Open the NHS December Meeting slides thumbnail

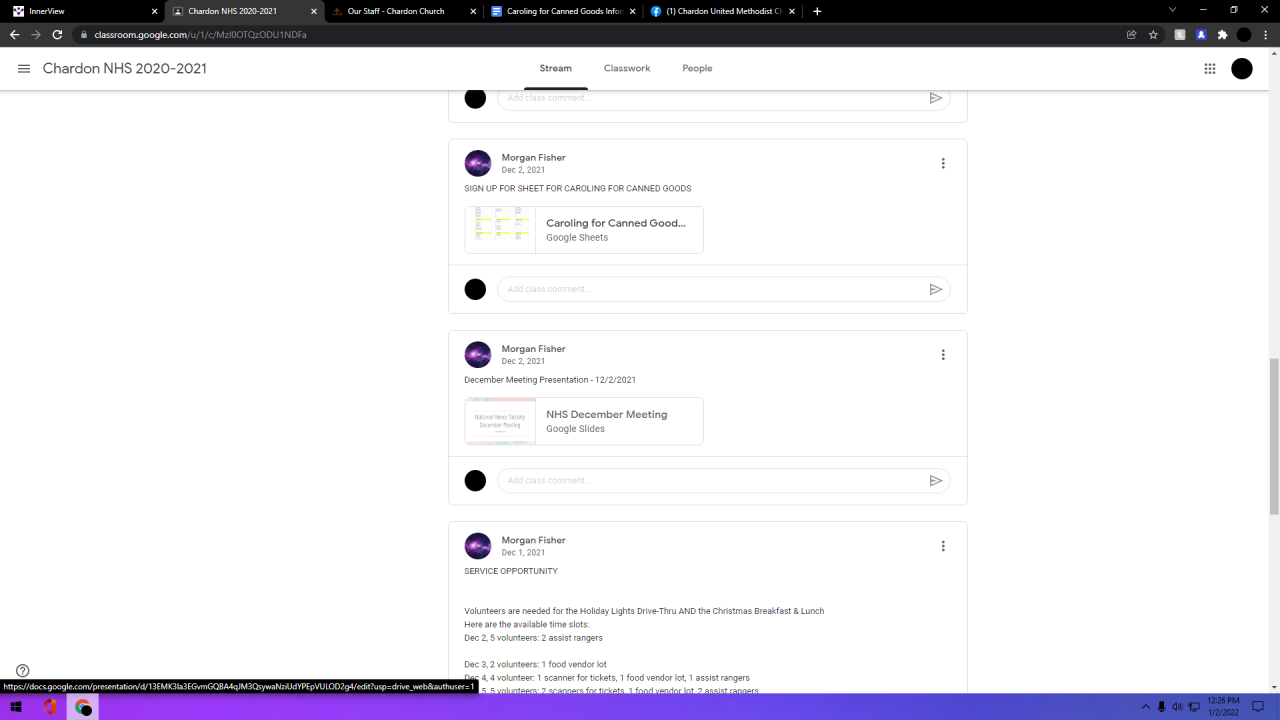coord(500,421)
